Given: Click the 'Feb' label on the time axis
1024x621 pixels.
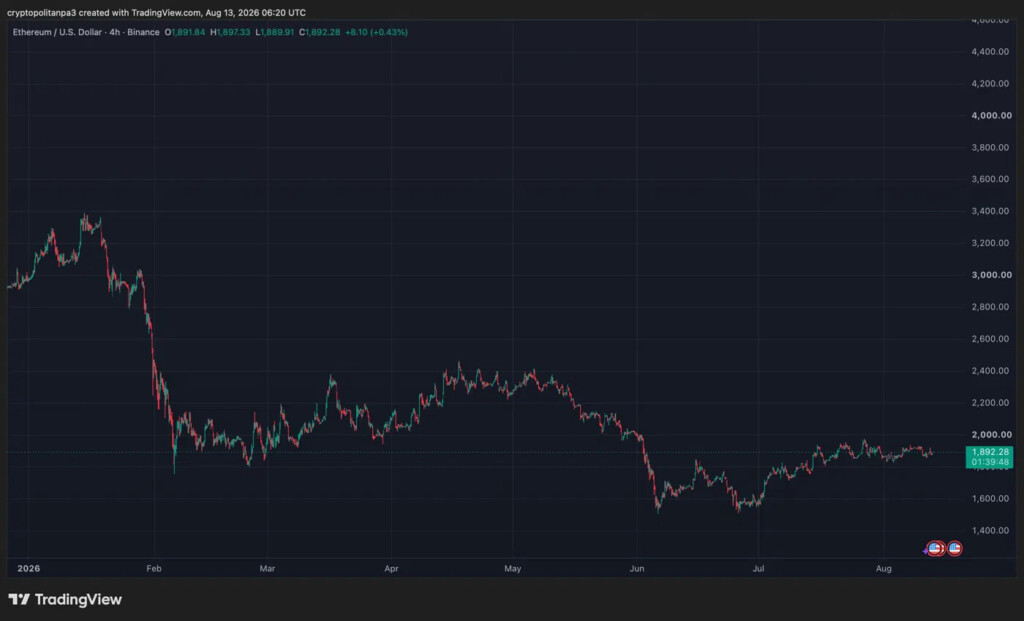Looking at the screenshot, I should click(154, 569).
